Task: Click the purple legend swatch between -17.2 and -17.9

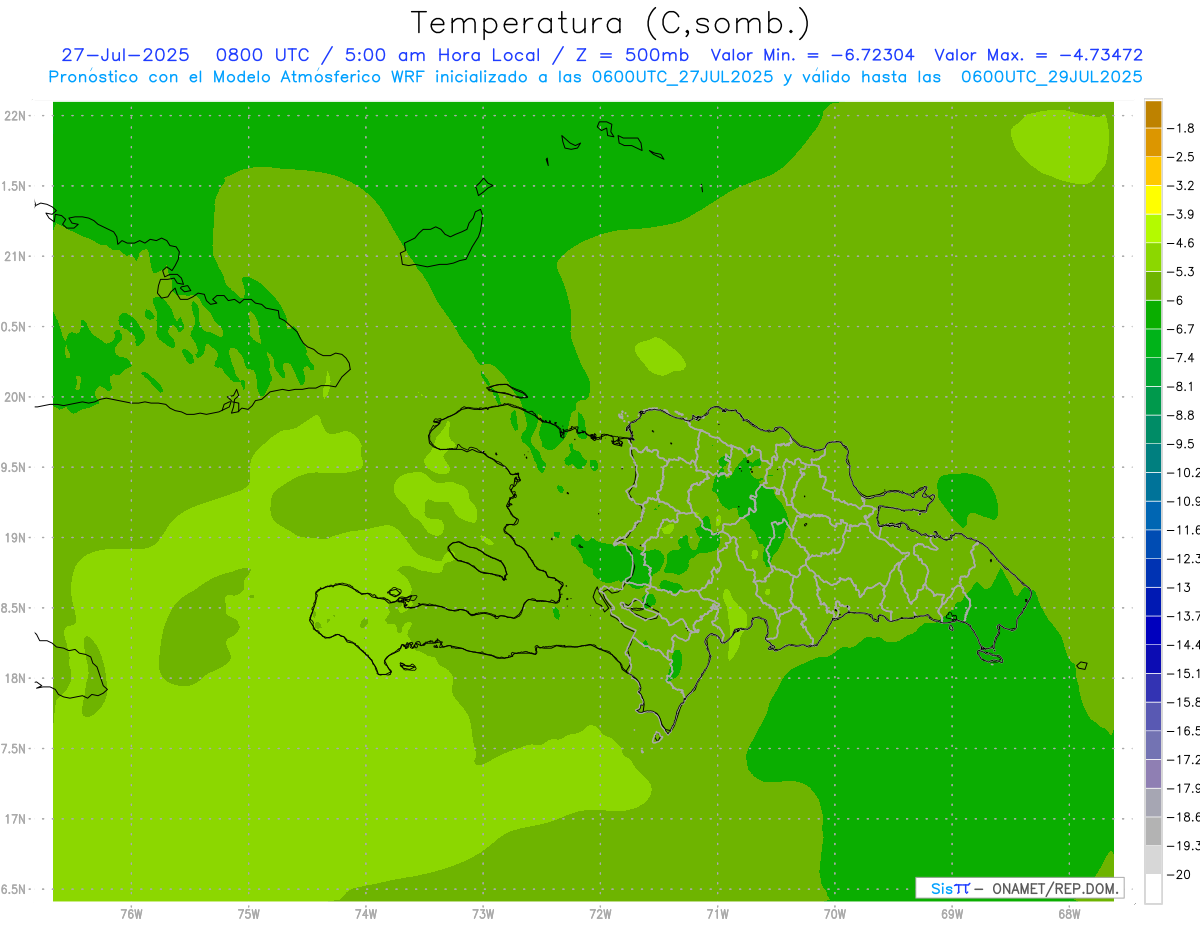Action: [1153, 775]
